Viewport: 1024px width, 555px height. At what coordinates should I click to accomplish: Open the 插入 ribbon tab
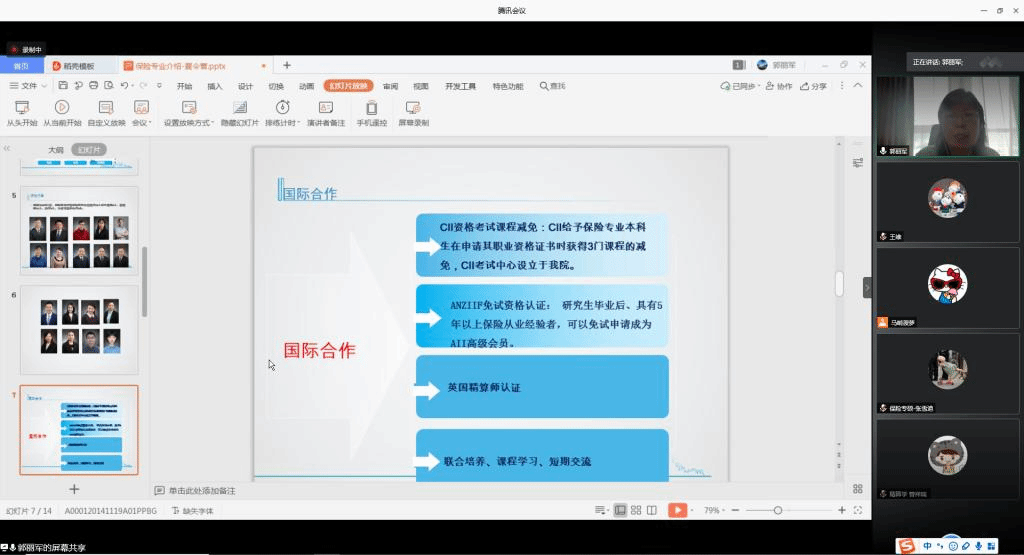[215, 86]
